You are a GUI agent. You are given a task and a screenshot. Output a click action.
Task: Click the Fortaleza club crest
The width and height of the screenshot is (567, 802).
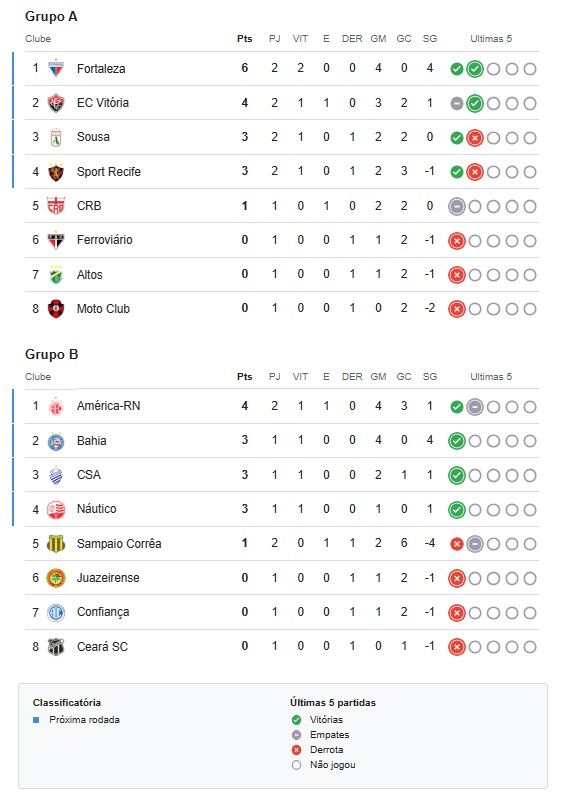tap(56, 69)
